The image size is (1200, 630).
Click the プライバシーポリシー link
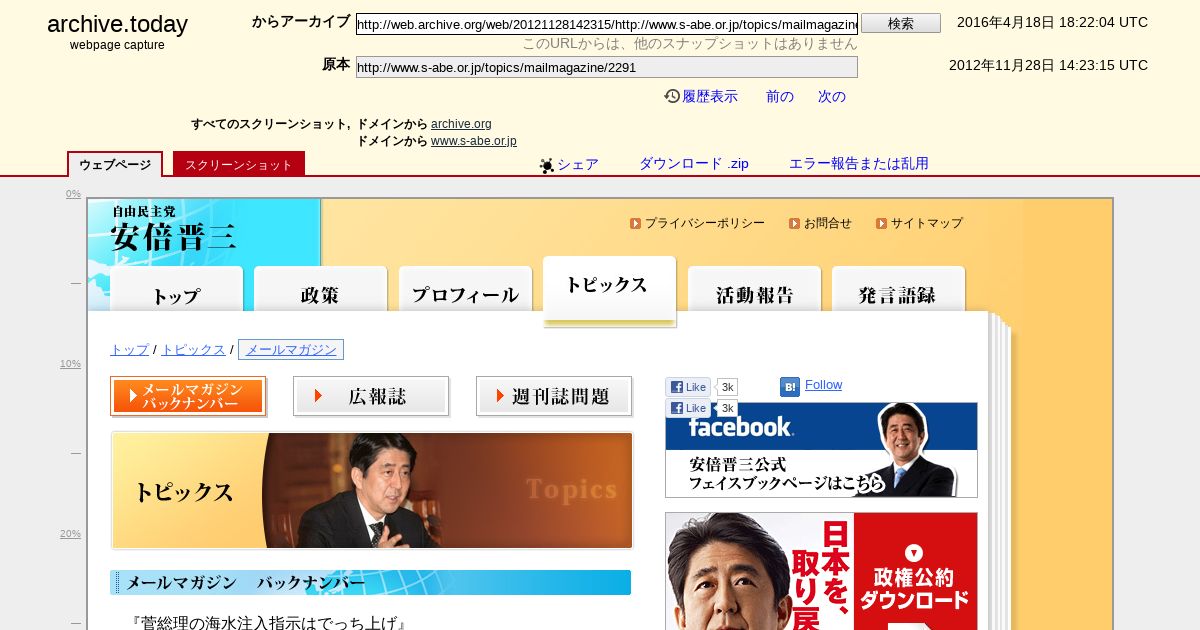[705, 223]
